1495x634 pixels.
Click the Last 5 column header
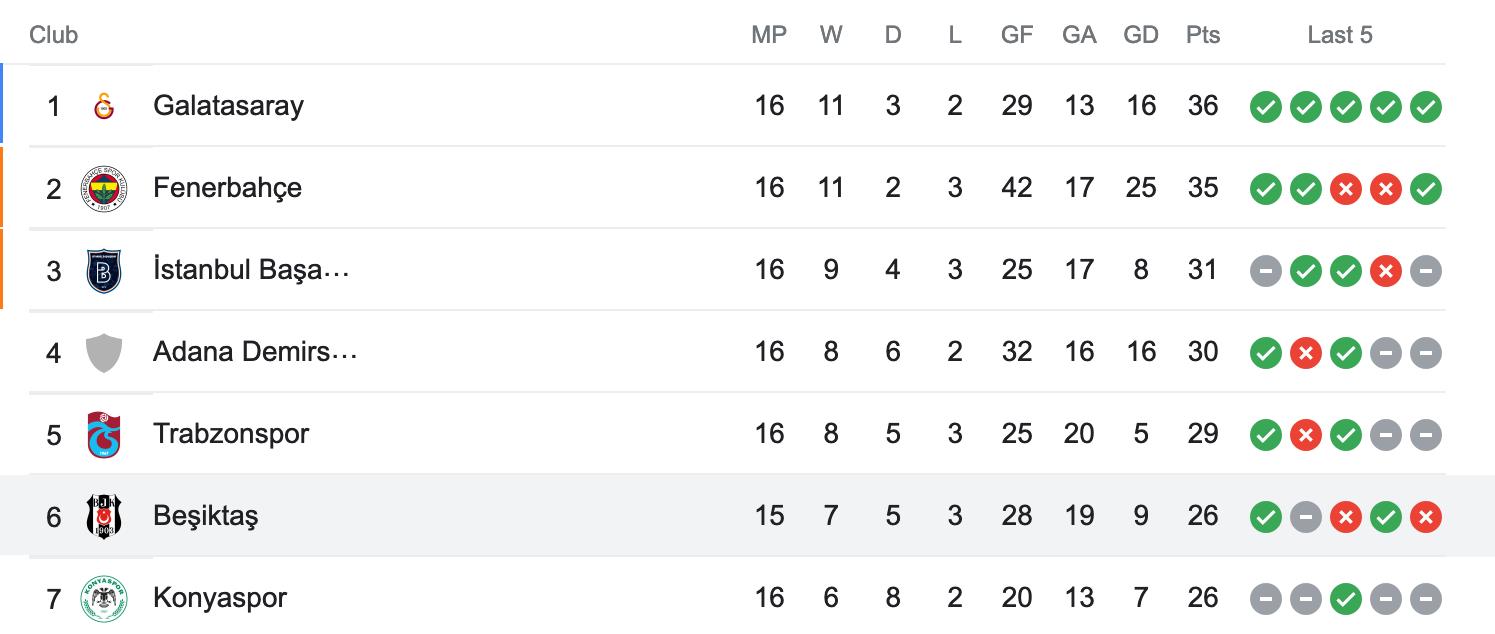pos(1340,35)
